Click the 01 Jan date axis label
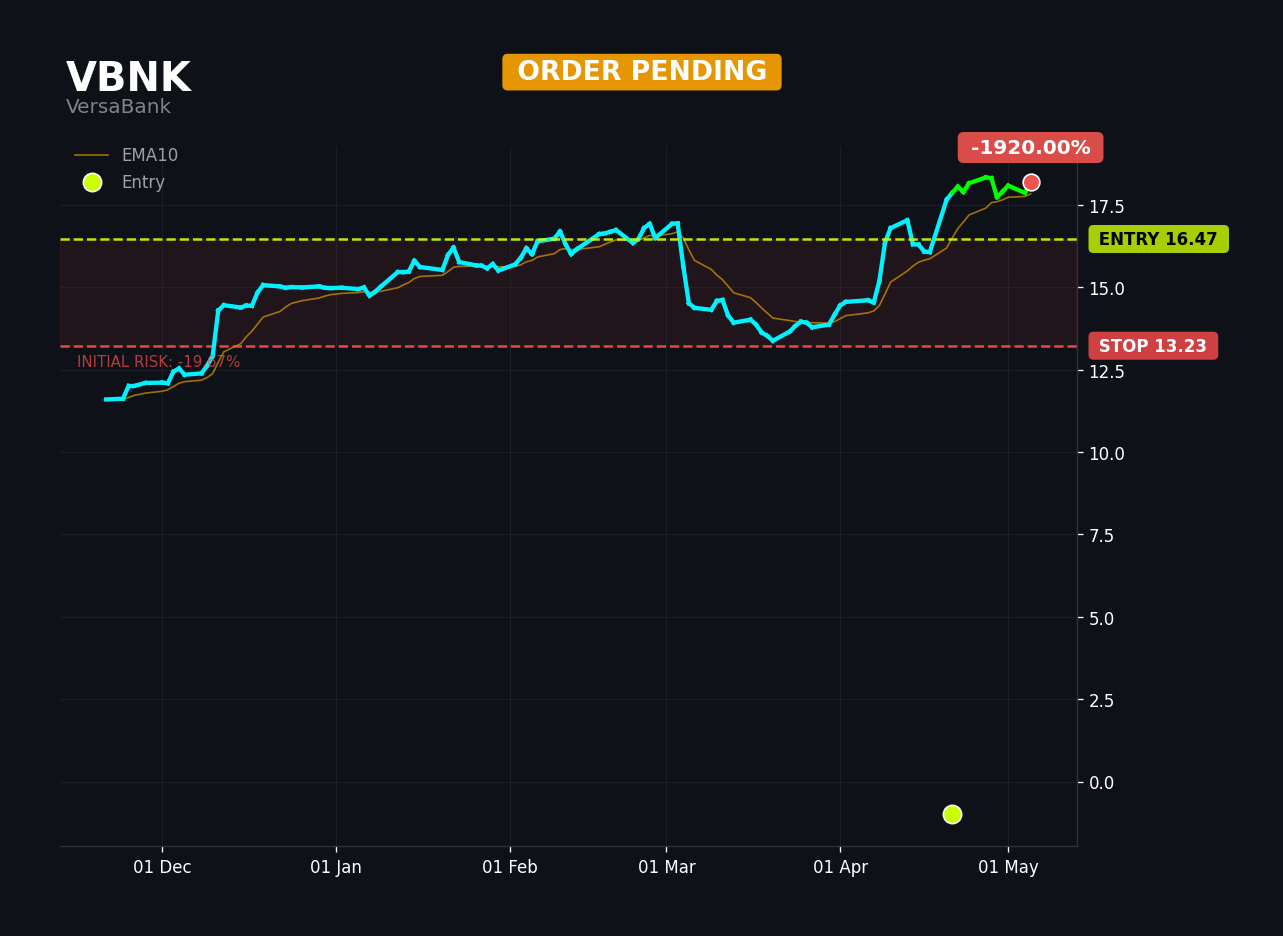The image size is (1283, 936). click(x=336, y=867)
